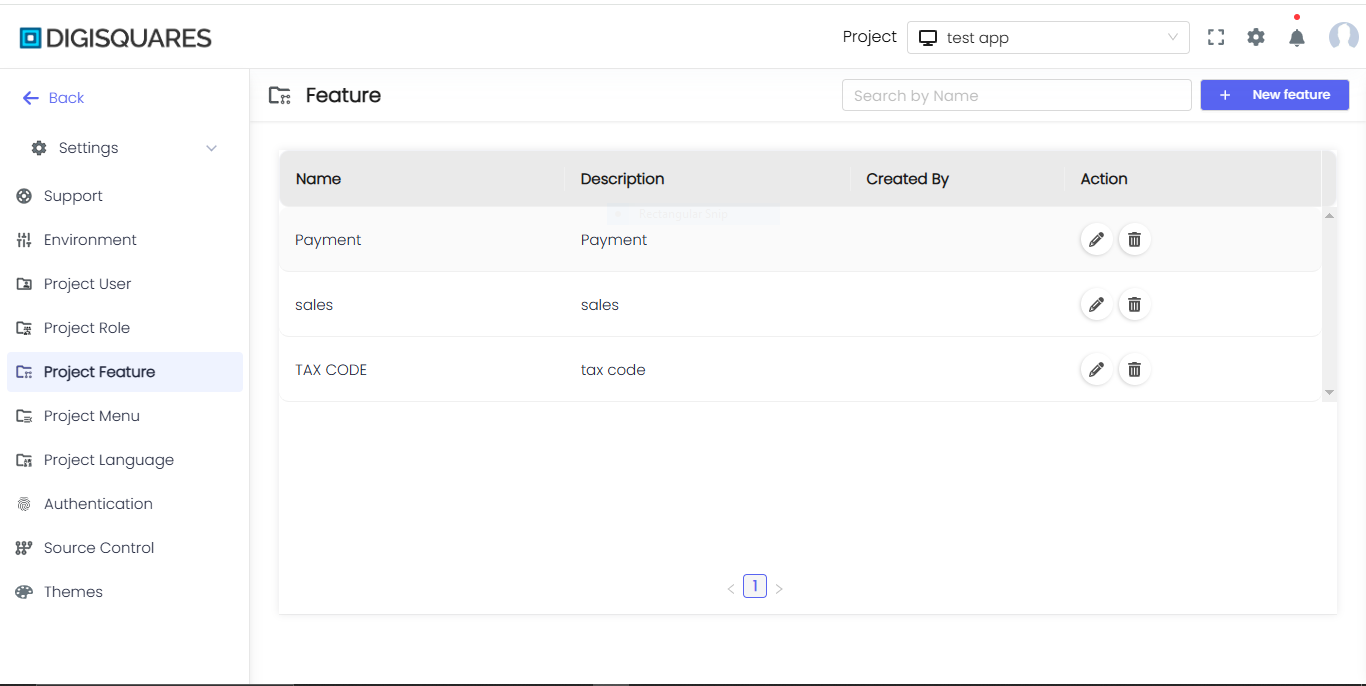Screen dimensions: 1366x686
Task: Click the Back link
Action: click(66, 98)
